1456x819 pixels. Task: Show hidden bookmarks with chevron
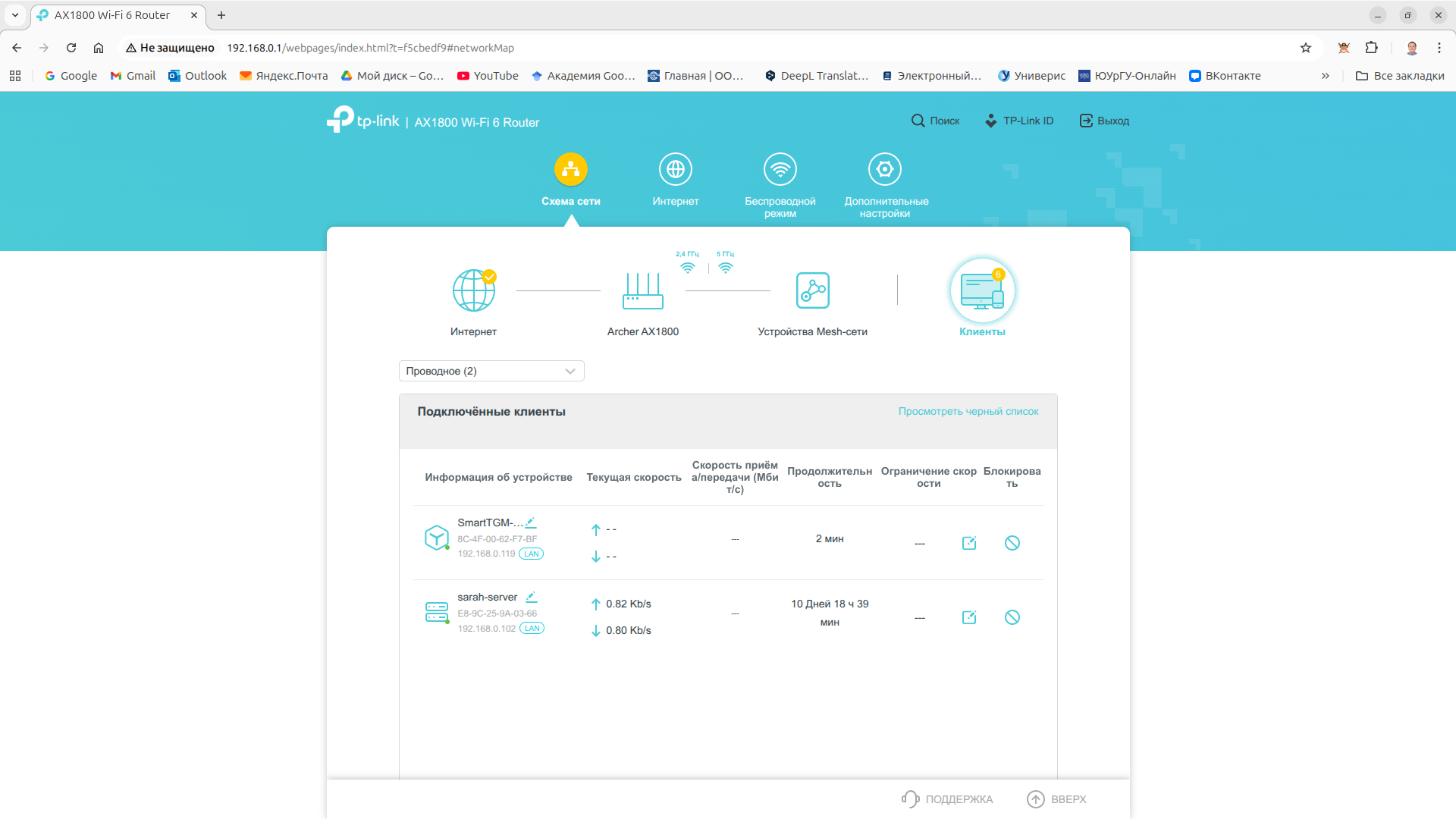coord(1325,76)
